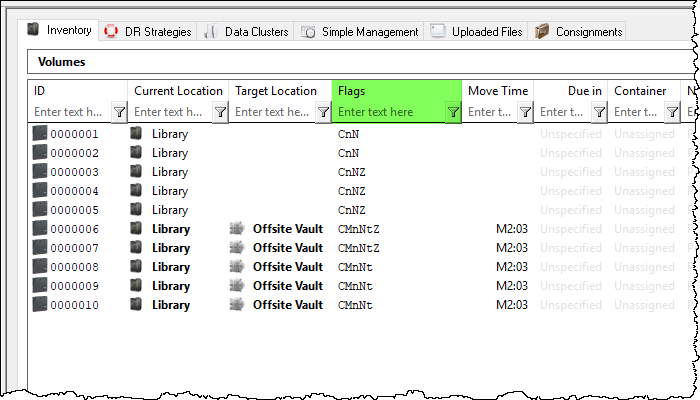
Task: Open the ID column filter funnel
Action: [x=119, y=112]
